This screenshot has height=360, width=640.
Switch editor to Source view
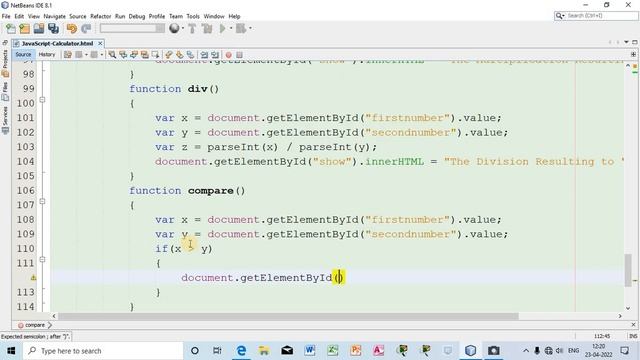tap(23, 54)
